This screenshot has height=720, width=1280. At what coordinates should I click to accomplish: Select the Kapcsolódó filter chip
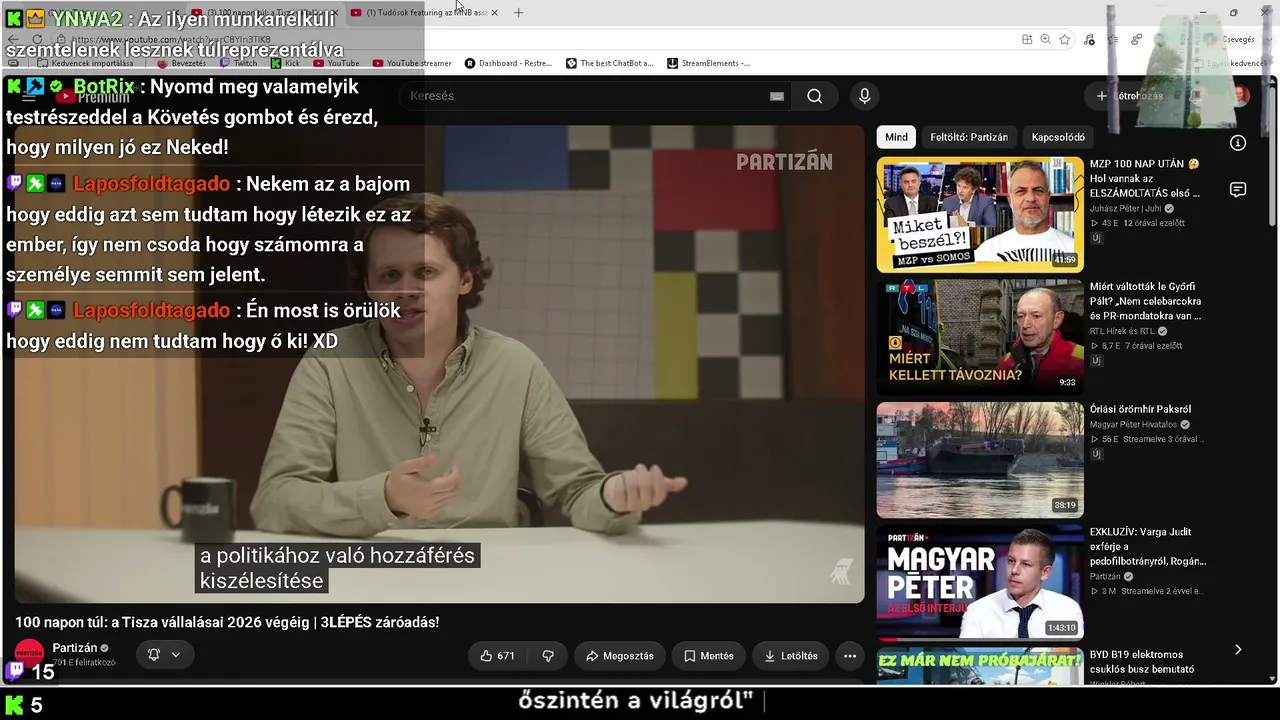[1058, 137]
